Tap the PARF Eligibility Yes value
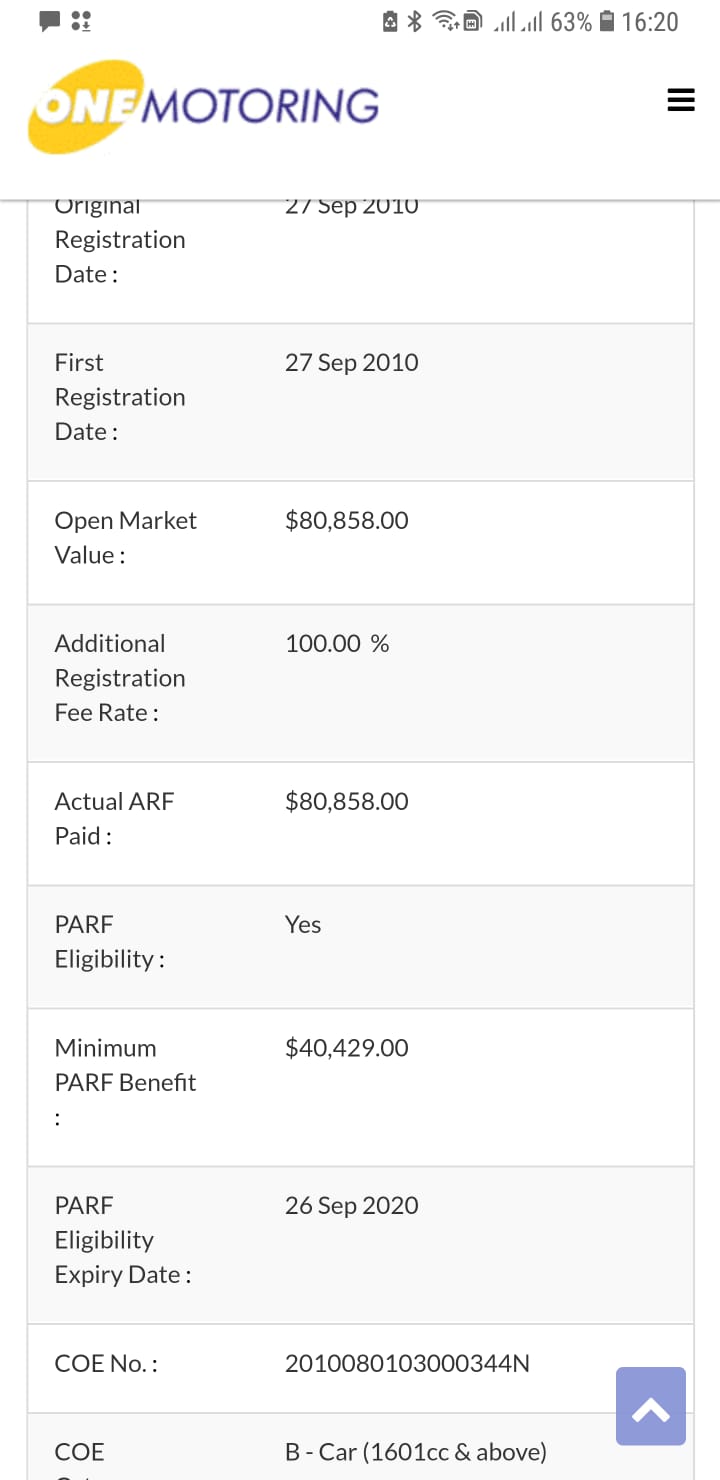 (x=302, y=924)
